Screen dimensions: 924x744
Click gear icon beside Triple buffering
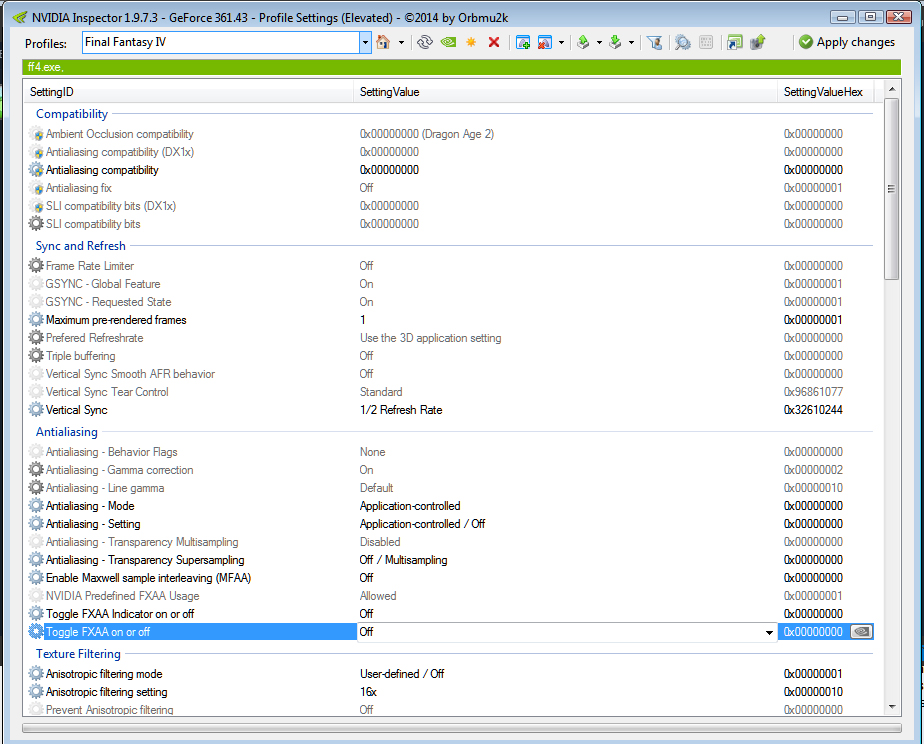[x=36, y=356]
